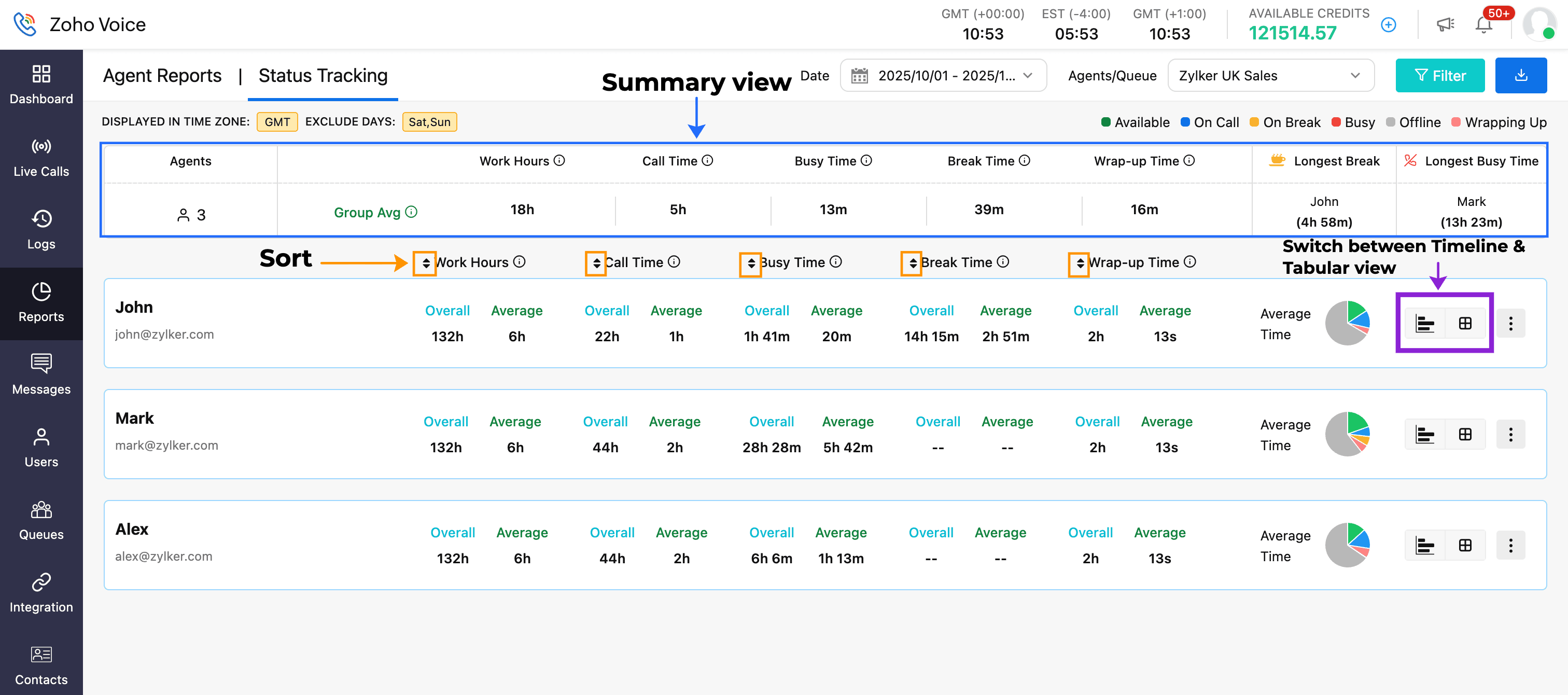This screenshot has width=1568, height=695.
Task: Open the Logs sidebar section
Action: [x=41, y=230]
